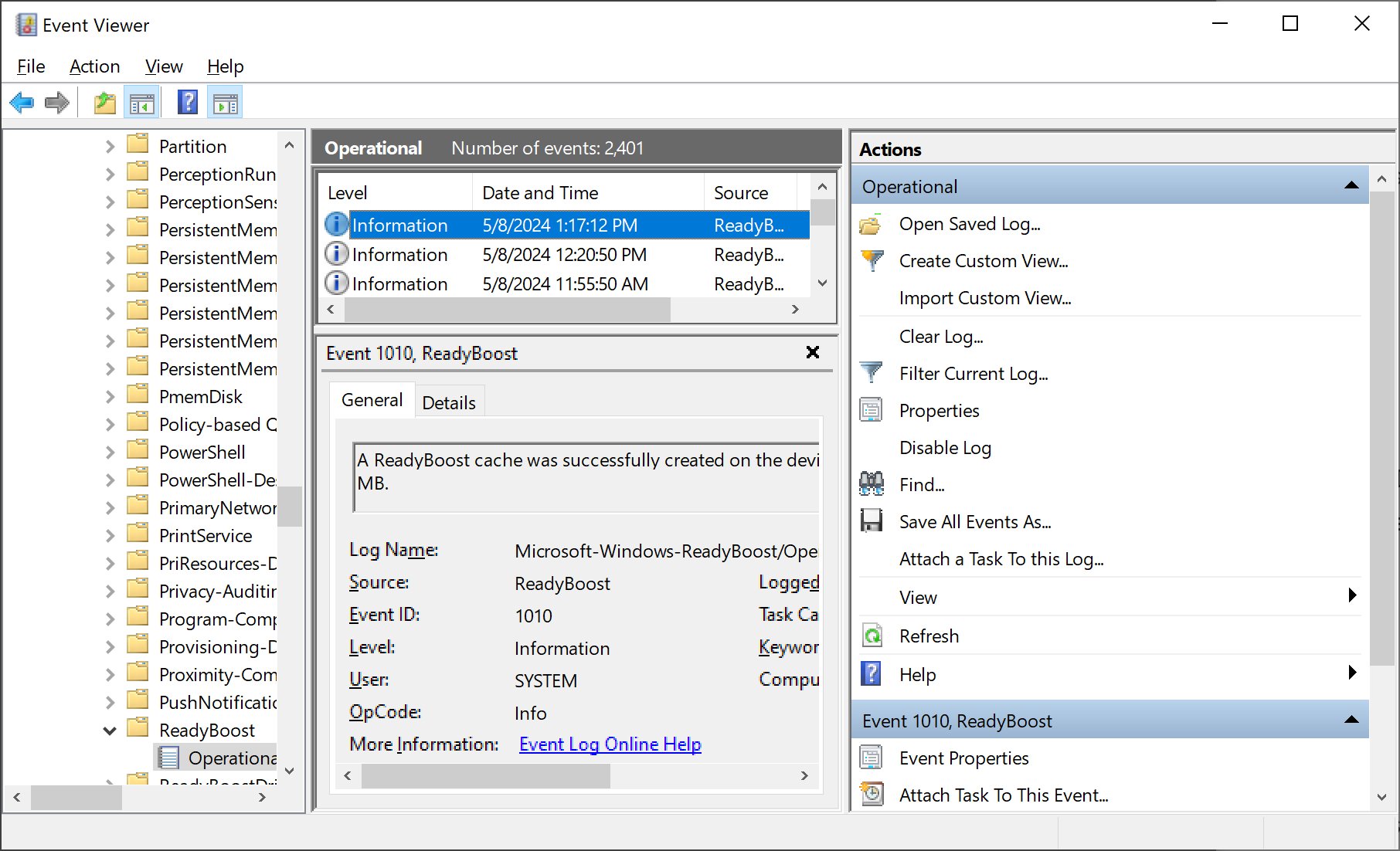Click the Back arrow toolbar icon
Image resolution: width=1400 pixels, height=851 pixels.
pos(22,103)
